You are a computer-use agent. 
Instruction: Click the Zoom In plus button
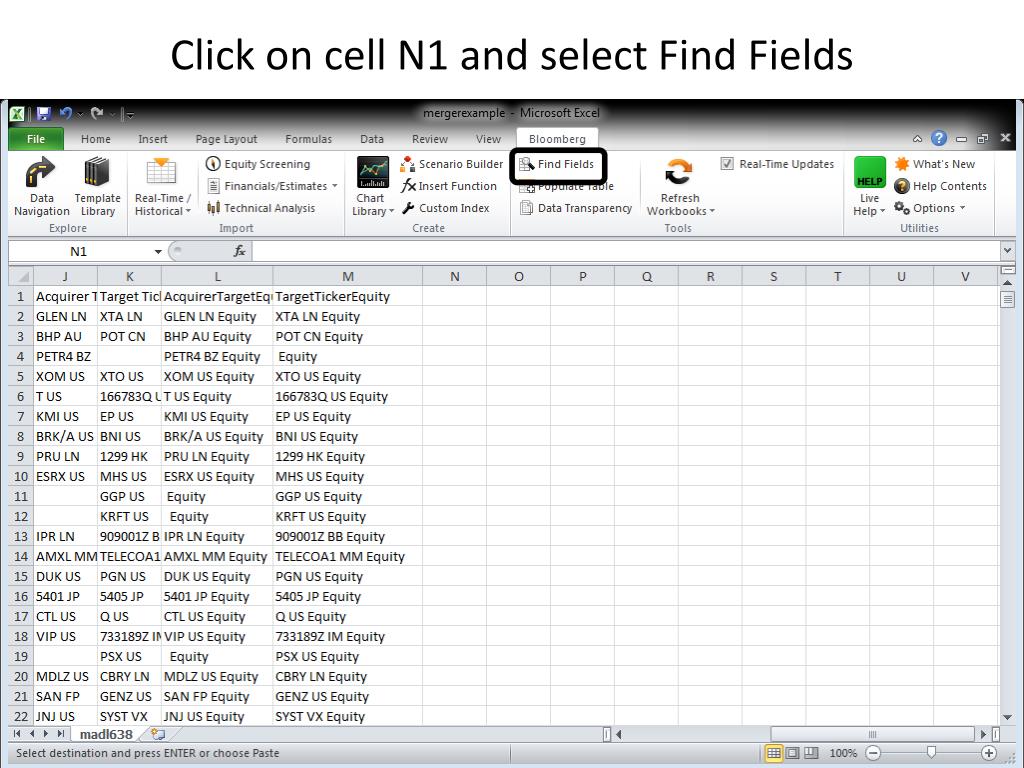989,753
